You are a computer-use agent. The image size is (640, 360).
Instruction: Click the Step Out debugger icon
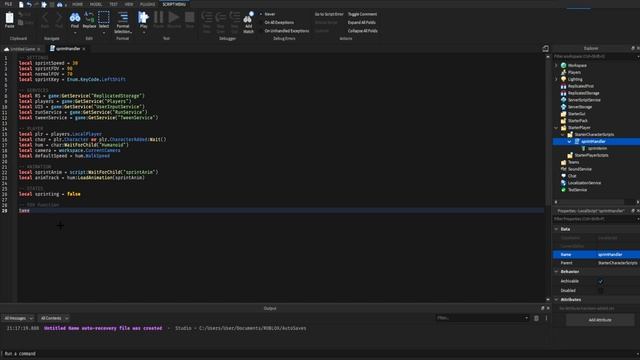tap(234, 17)
